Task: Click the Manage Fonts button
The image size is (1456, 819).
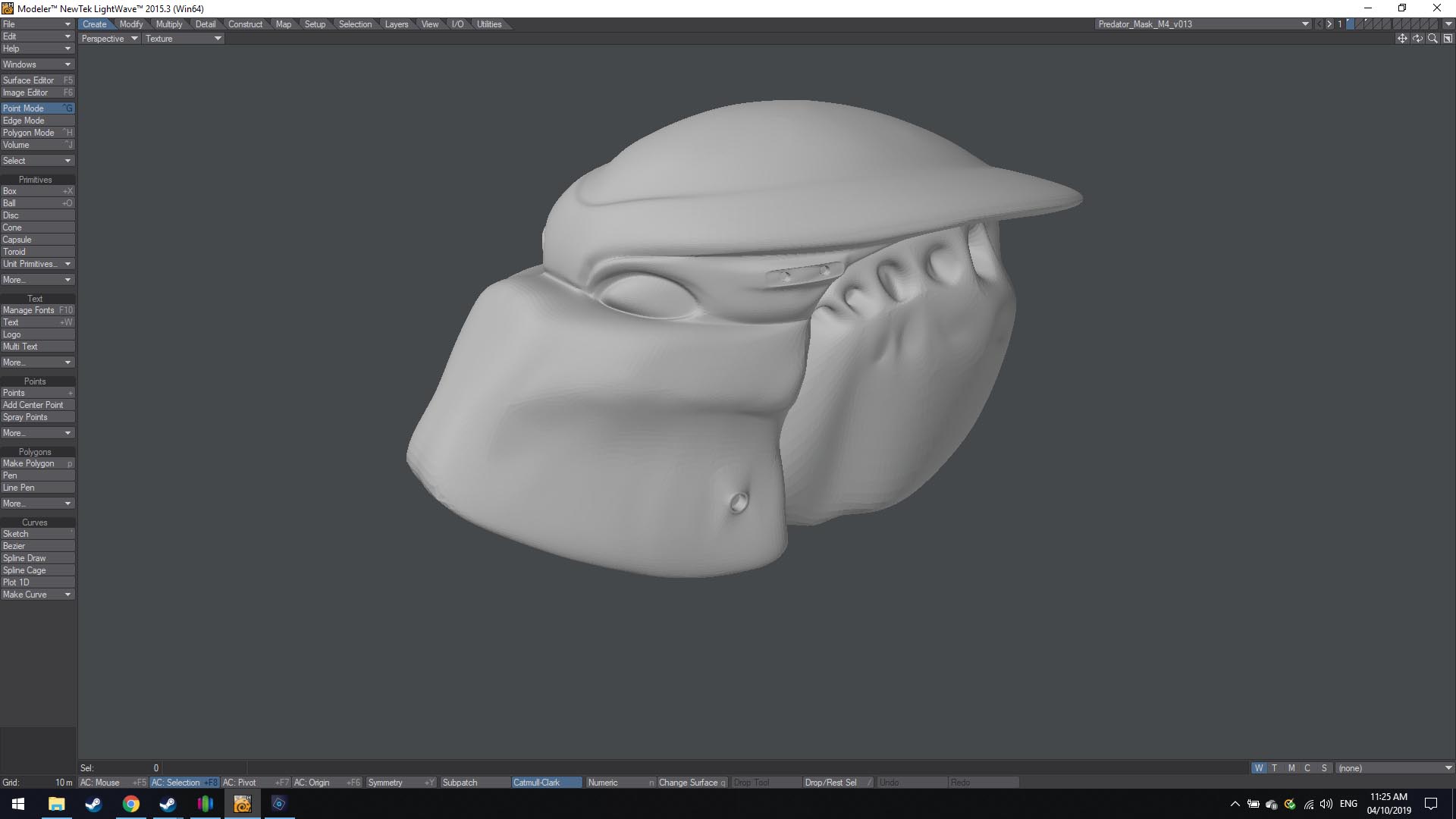Action: tap(37, 310)
